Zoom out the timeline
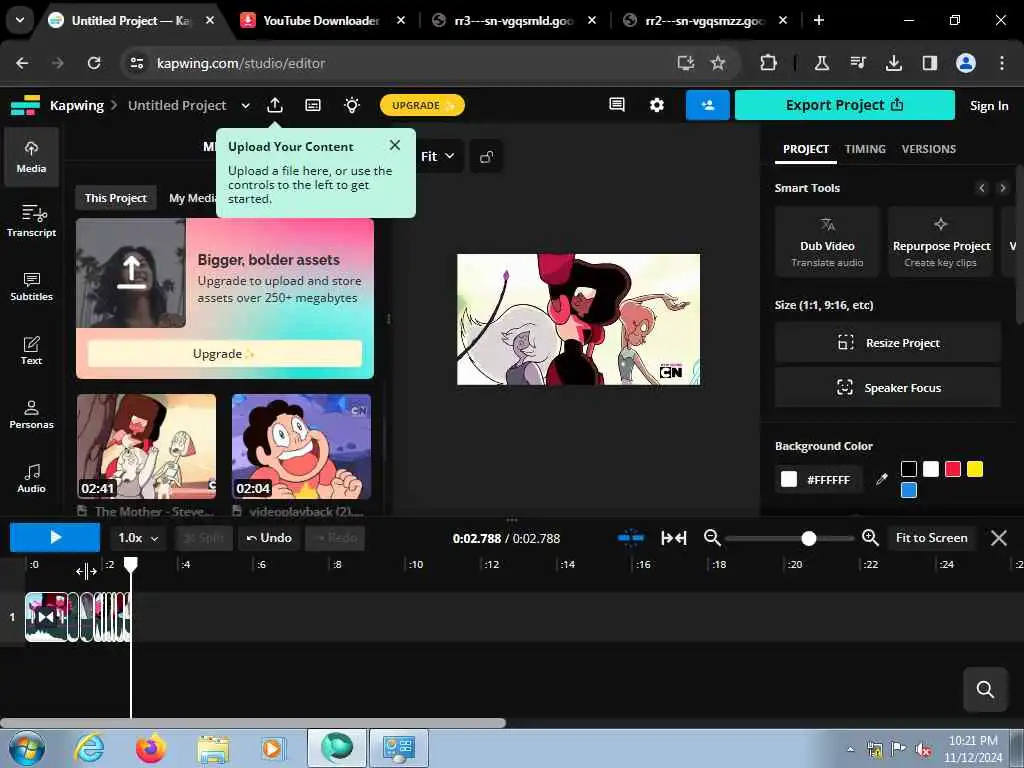The image size is (1024, 768). [712, 537]
